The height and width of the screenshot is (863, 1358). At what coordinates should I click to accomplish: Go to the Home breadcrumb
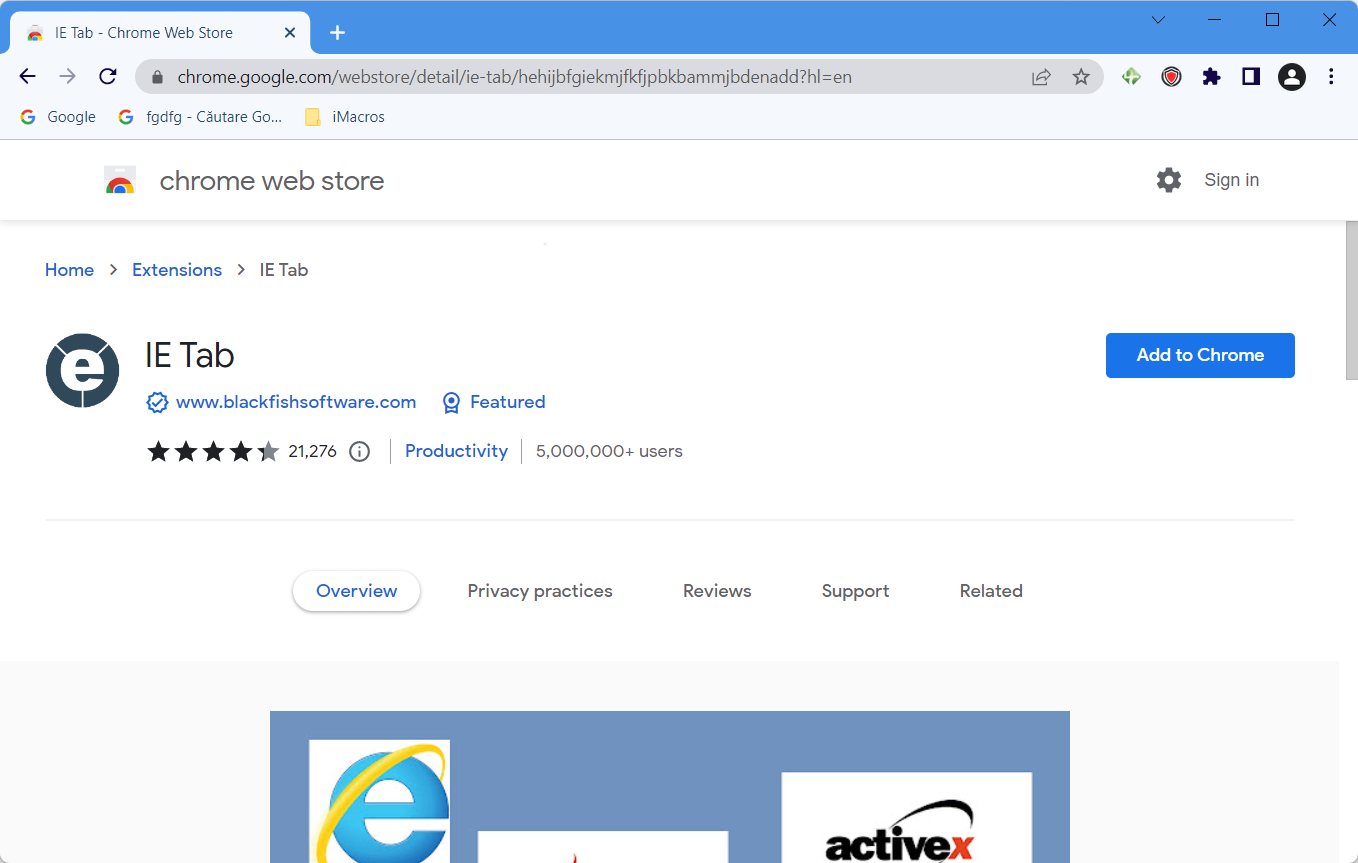[x=69, y=270]
